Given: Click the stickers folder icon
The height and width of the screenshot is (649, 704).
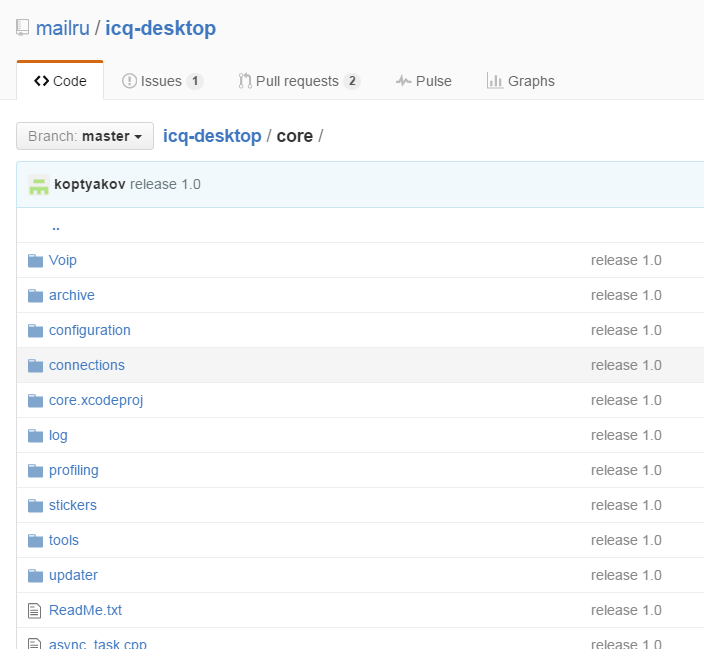Looking at the screenshot, I should pos(35,505).
